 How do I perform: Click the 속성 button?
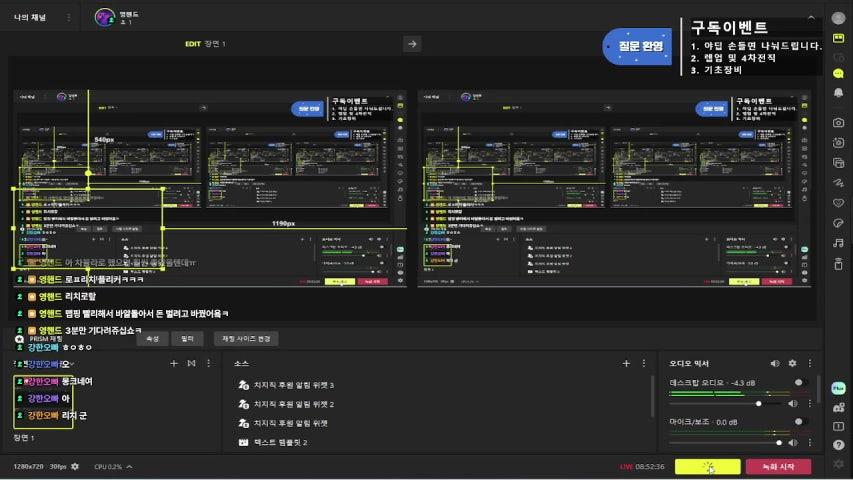(x=152, y=339)
